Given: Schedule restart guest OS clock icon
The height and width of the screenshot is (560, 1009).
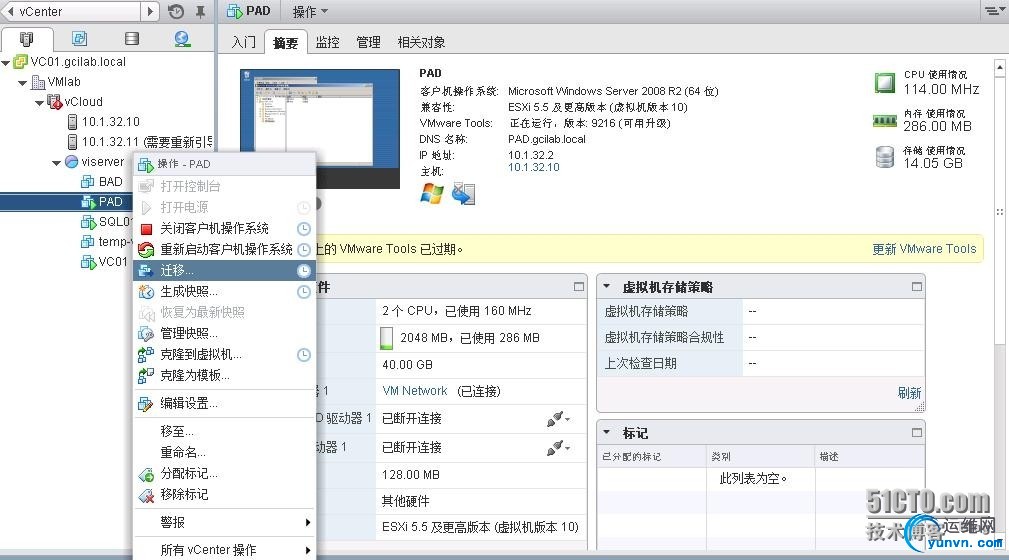Looking at the screenshot, I should [x=304, y=250].
